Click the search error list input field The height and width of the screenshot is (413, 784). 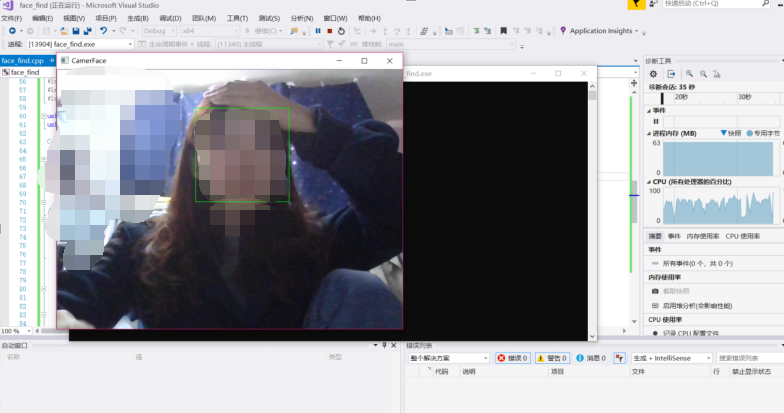pyautogui.click(x=750, y=358)
